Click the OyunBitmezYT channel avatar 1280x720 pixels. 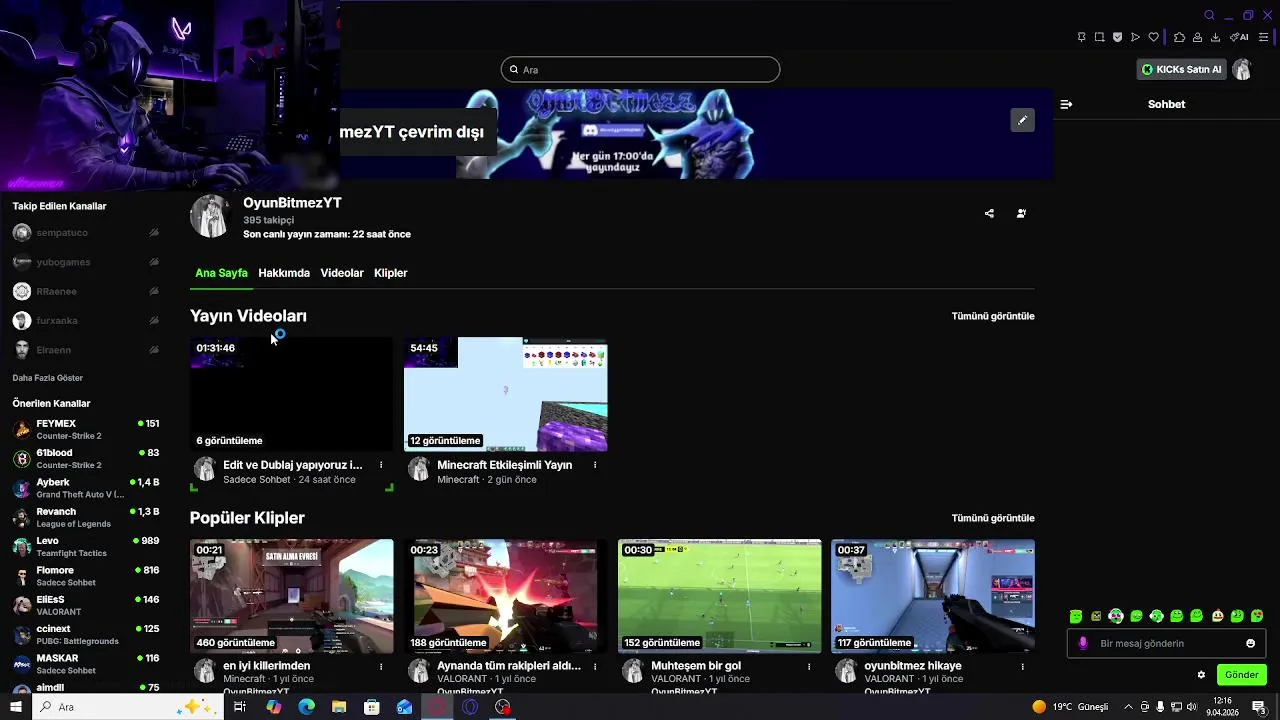coord(210,216)
